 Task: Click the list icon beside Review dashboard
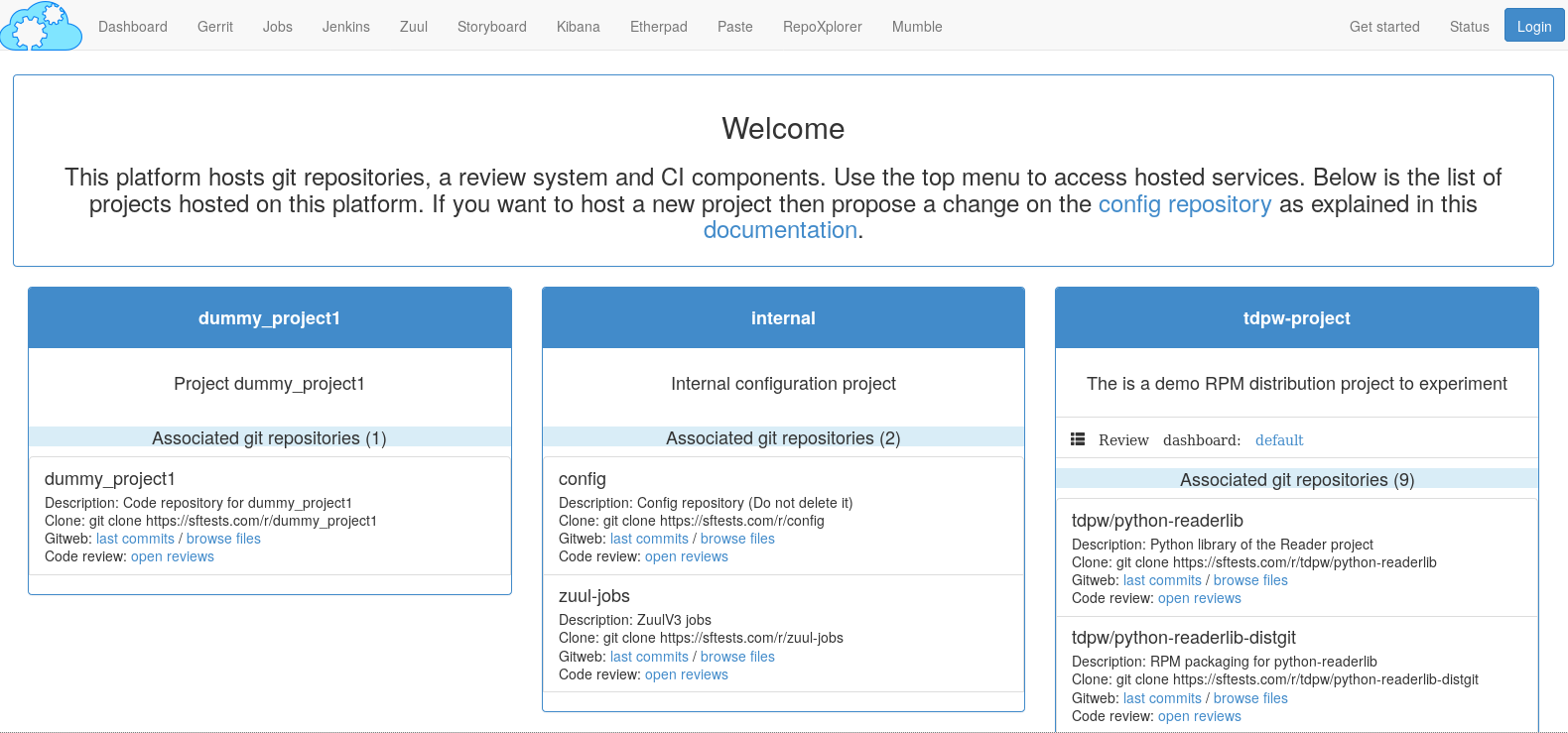coord(1078,439)
